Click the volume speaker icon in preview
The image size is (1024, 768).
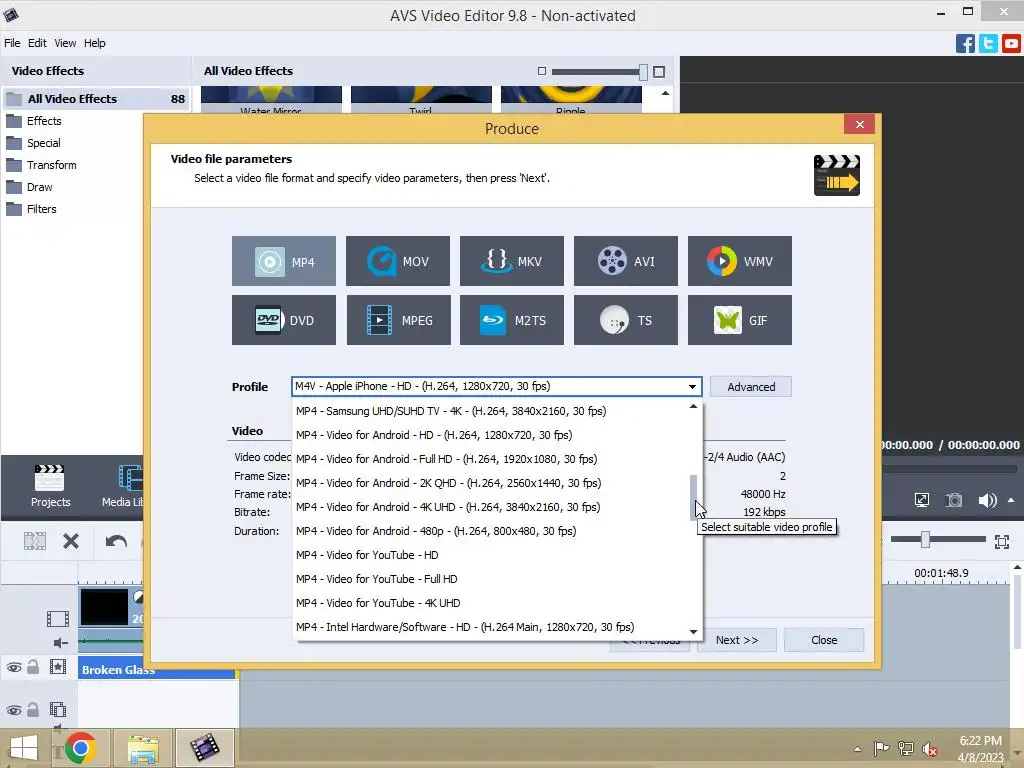click(987, 500)
